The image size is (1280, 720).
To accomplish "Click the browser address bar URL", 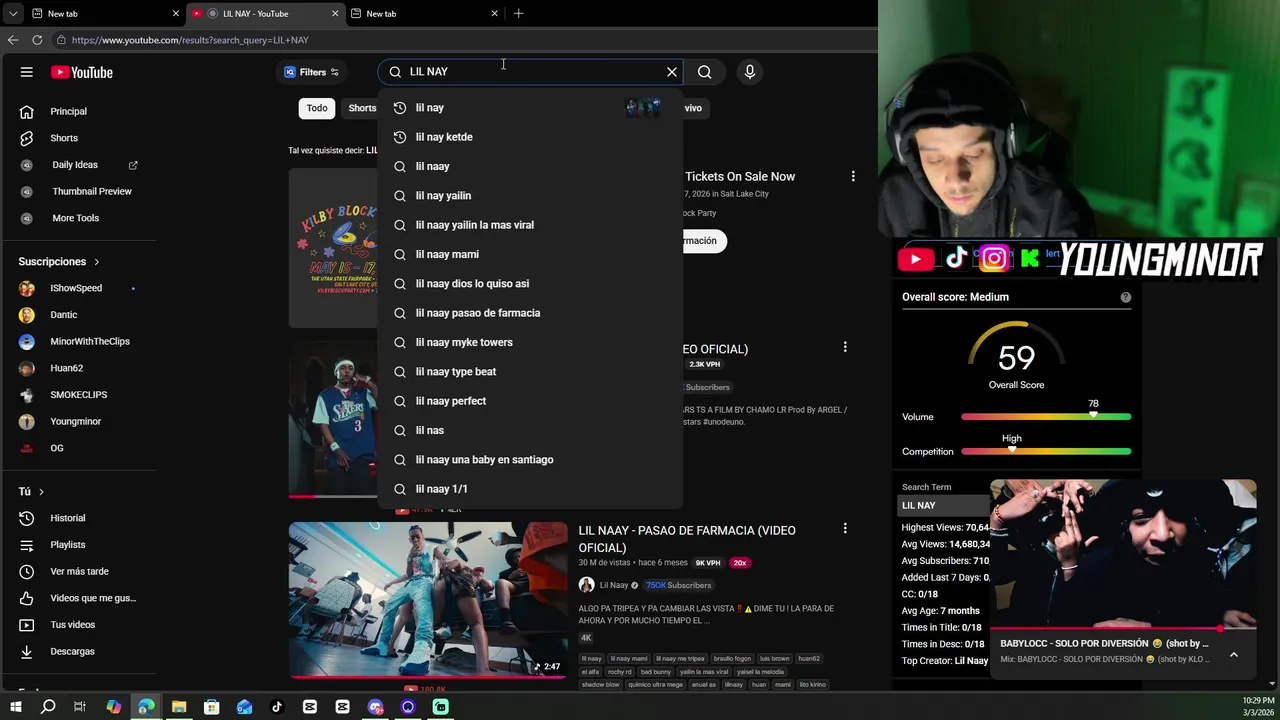I will point(190,40).
